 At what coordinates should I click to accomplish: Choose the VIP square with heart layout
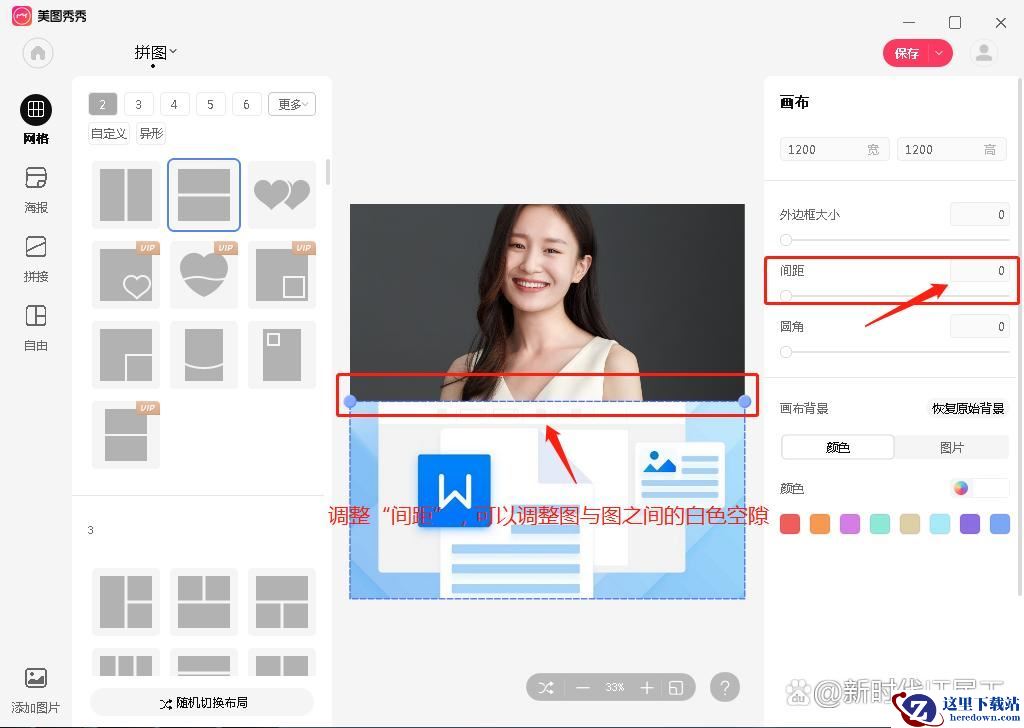tap(126, 275)
